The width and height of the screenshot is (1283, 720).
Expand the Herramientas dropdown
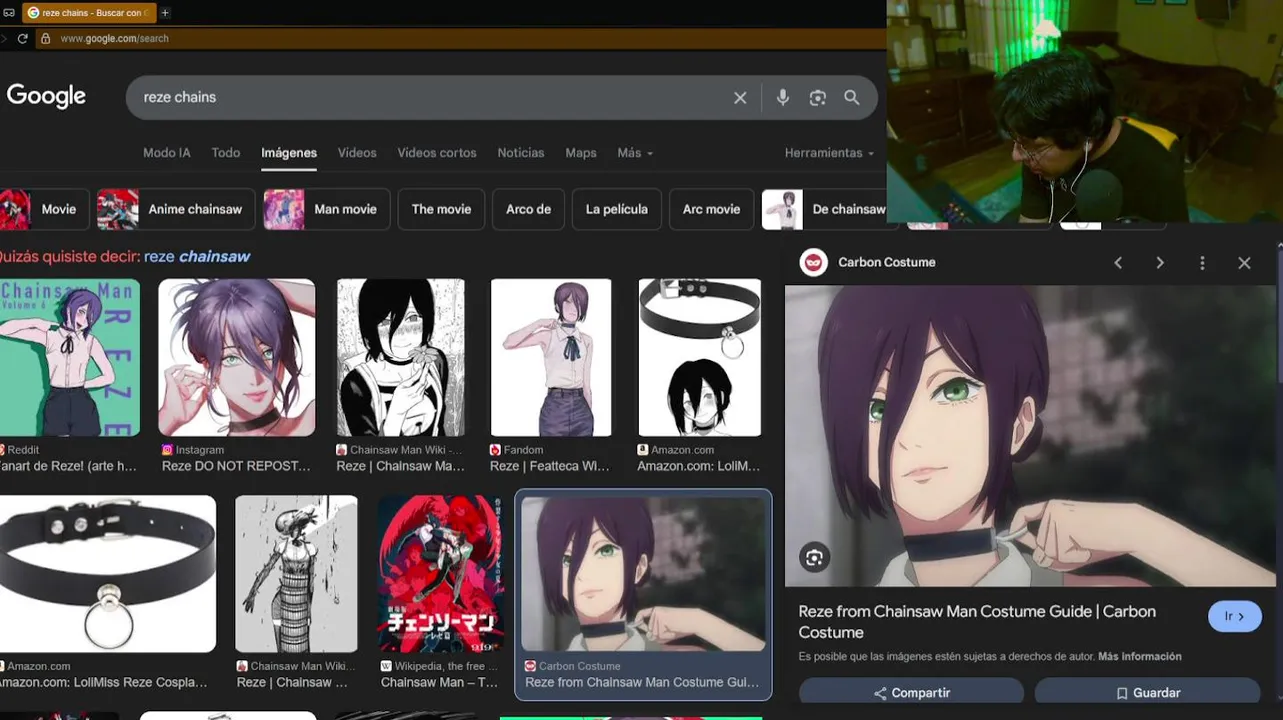pos(829,153)
